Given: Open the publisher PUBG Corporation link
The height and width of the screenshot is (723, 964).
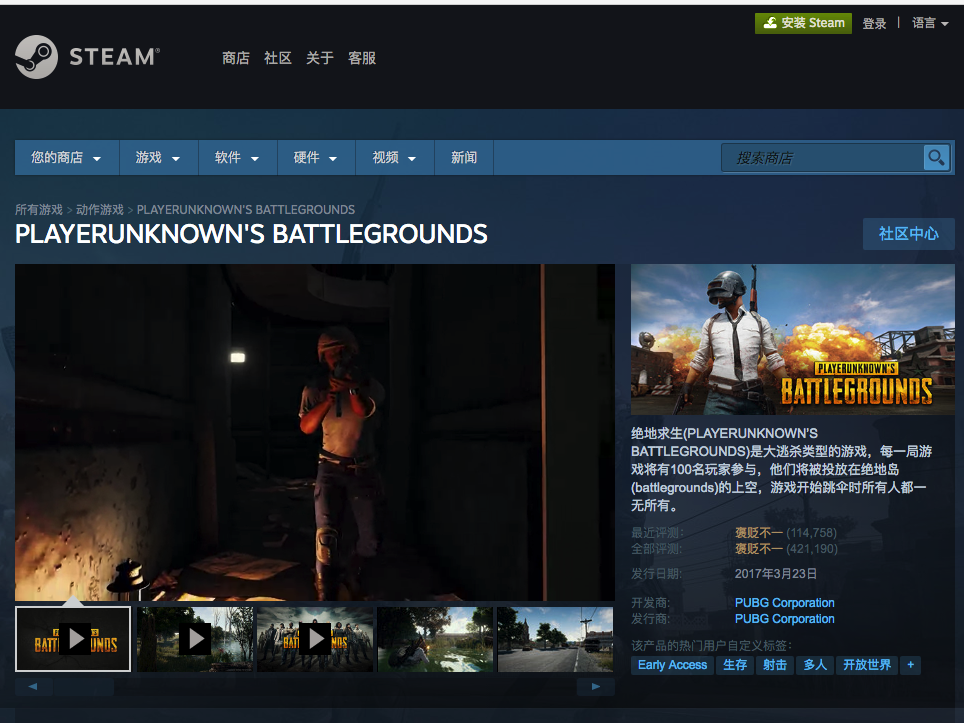Looking at the screenshot, I should pyautogui.click(x=784, y=618).
